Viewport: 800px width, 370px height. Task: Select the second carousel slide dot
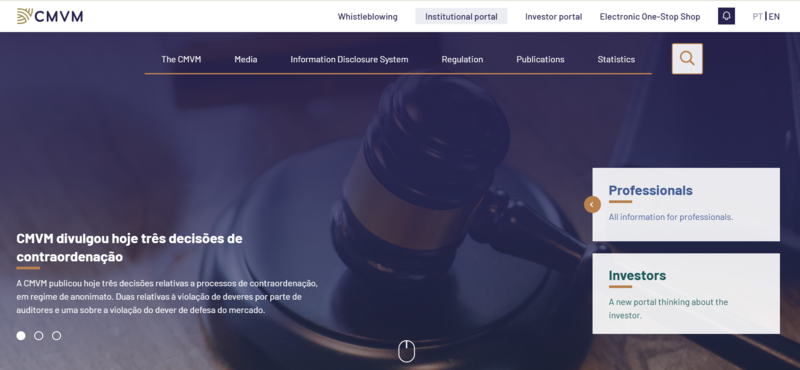click(x=38, y=335)
